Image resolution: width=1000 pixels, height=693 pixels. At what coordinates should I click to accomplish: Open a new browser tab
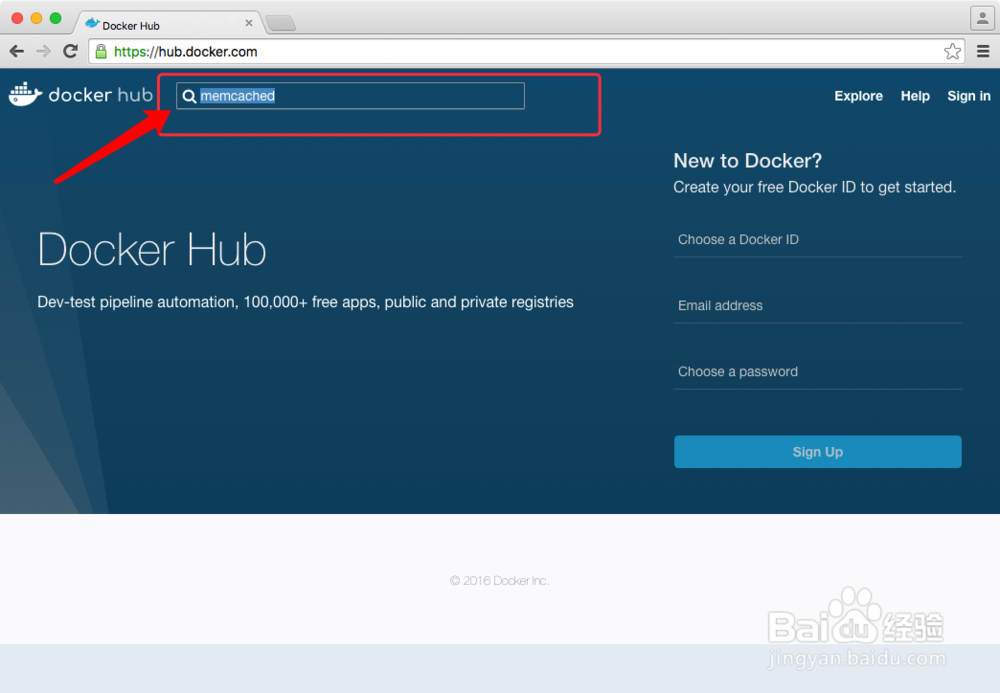[281, 24]
